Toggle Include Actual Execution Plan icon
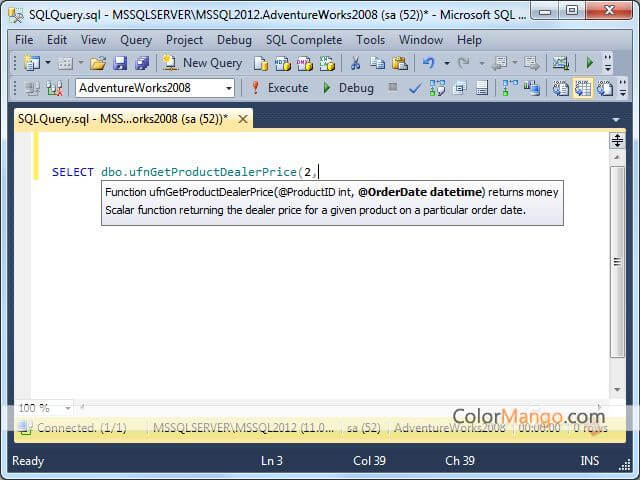 pos(510,88)
